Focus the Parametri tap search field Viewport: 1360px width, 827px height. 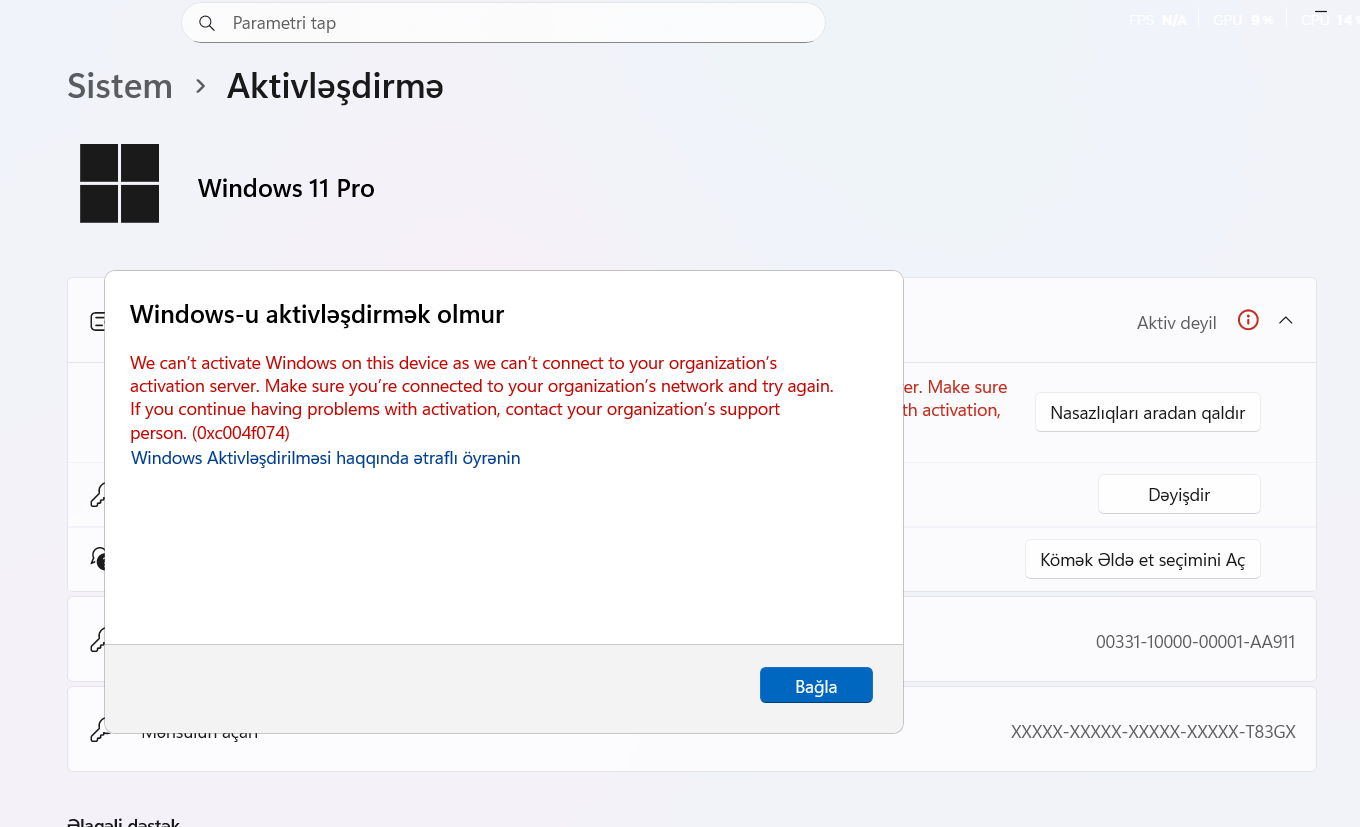[503, 23]
